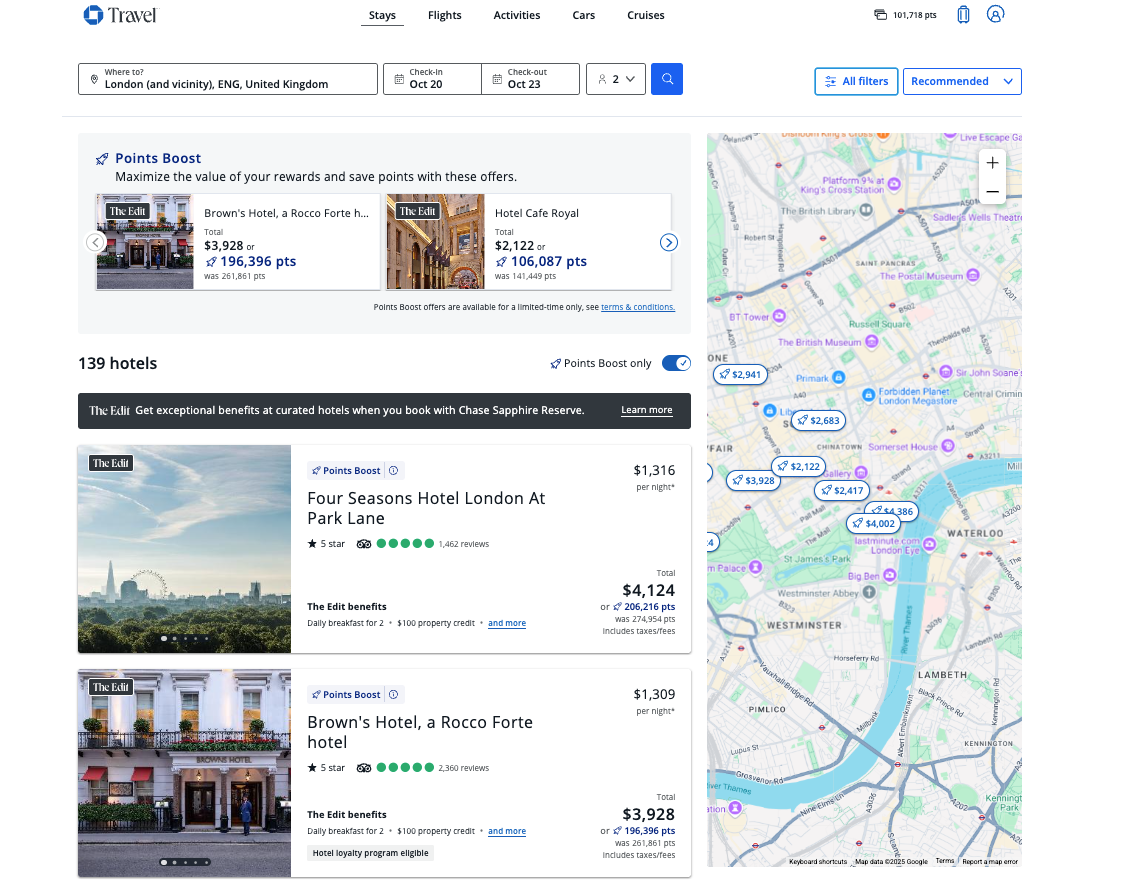Open the rewards points balance card icon
Viewport: 1144px width, 884px height.
pyautogui.click(x=881, y=15)
